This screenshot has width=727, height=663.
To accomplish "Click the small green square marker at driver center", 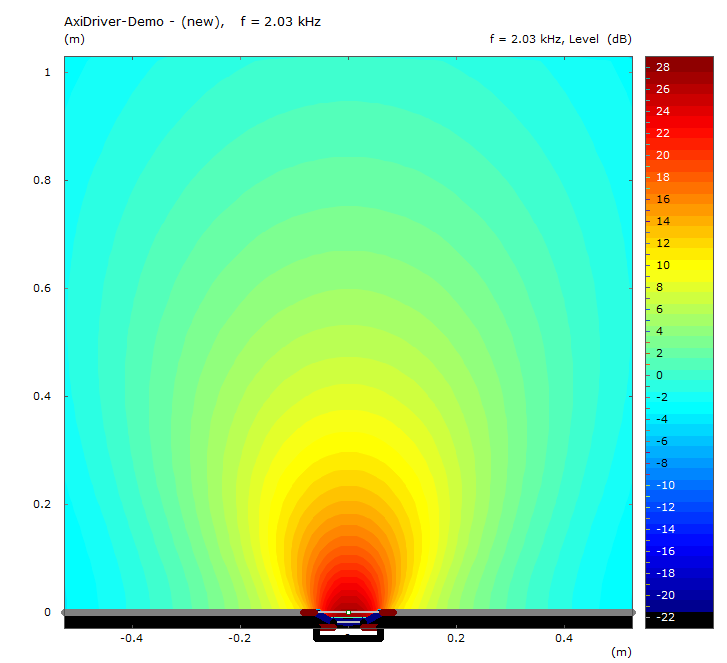I will pyautogui.click(x=348, y=611).
